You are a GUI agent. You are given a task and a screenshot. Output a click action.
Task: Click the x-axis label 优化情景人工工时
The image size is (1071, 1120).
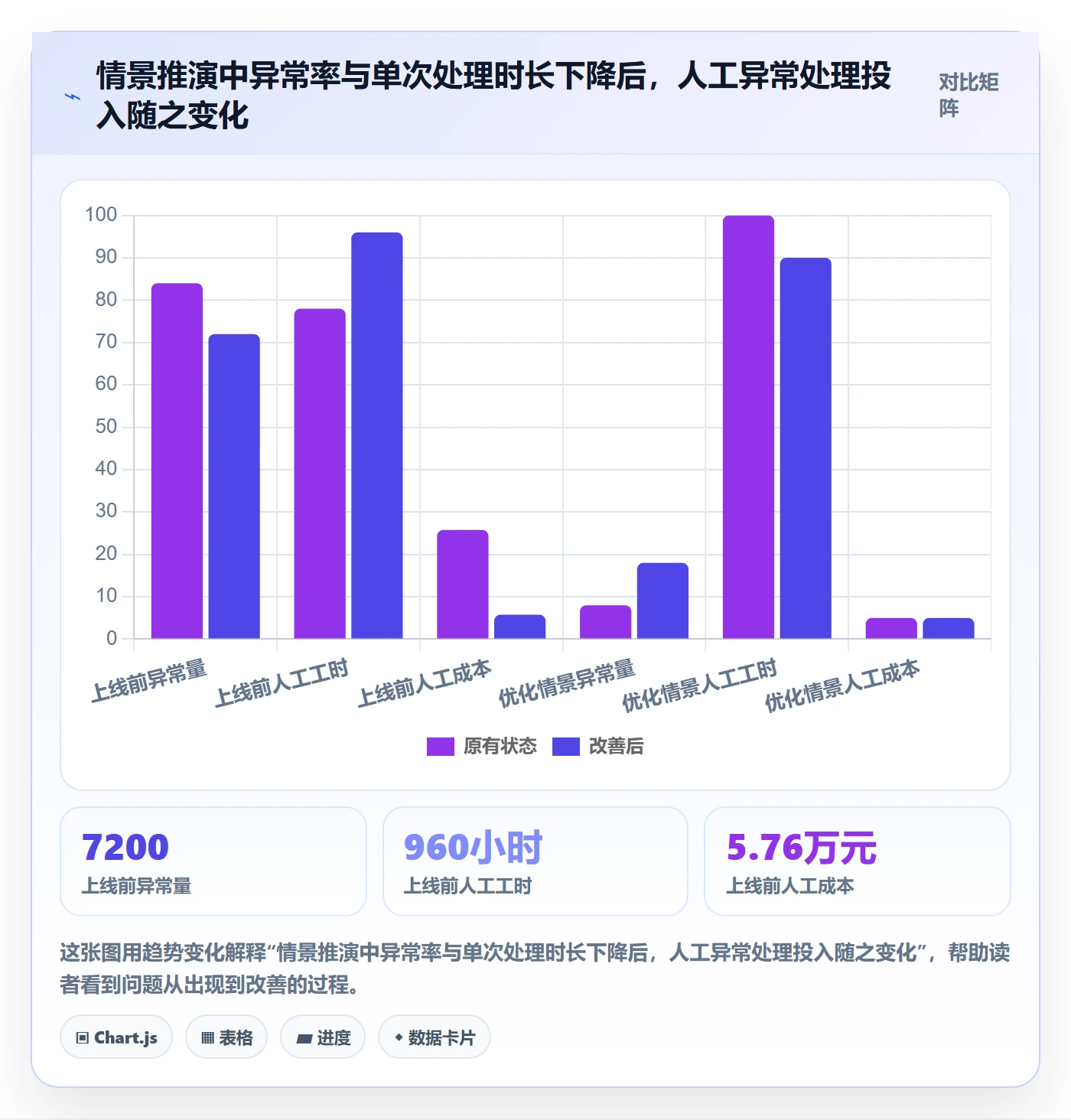point(700,685)
